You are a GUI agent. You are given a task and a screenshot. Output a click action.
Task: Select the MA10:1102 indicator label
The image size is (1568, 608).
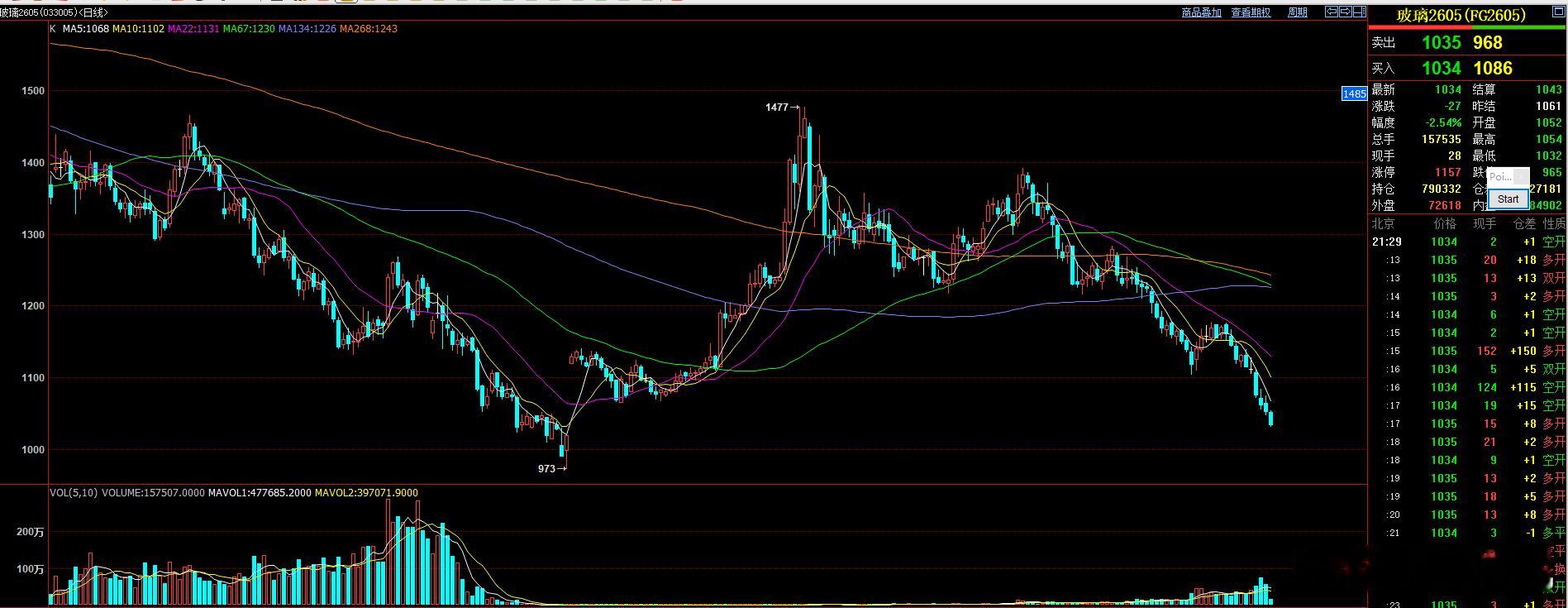(138, 29)
